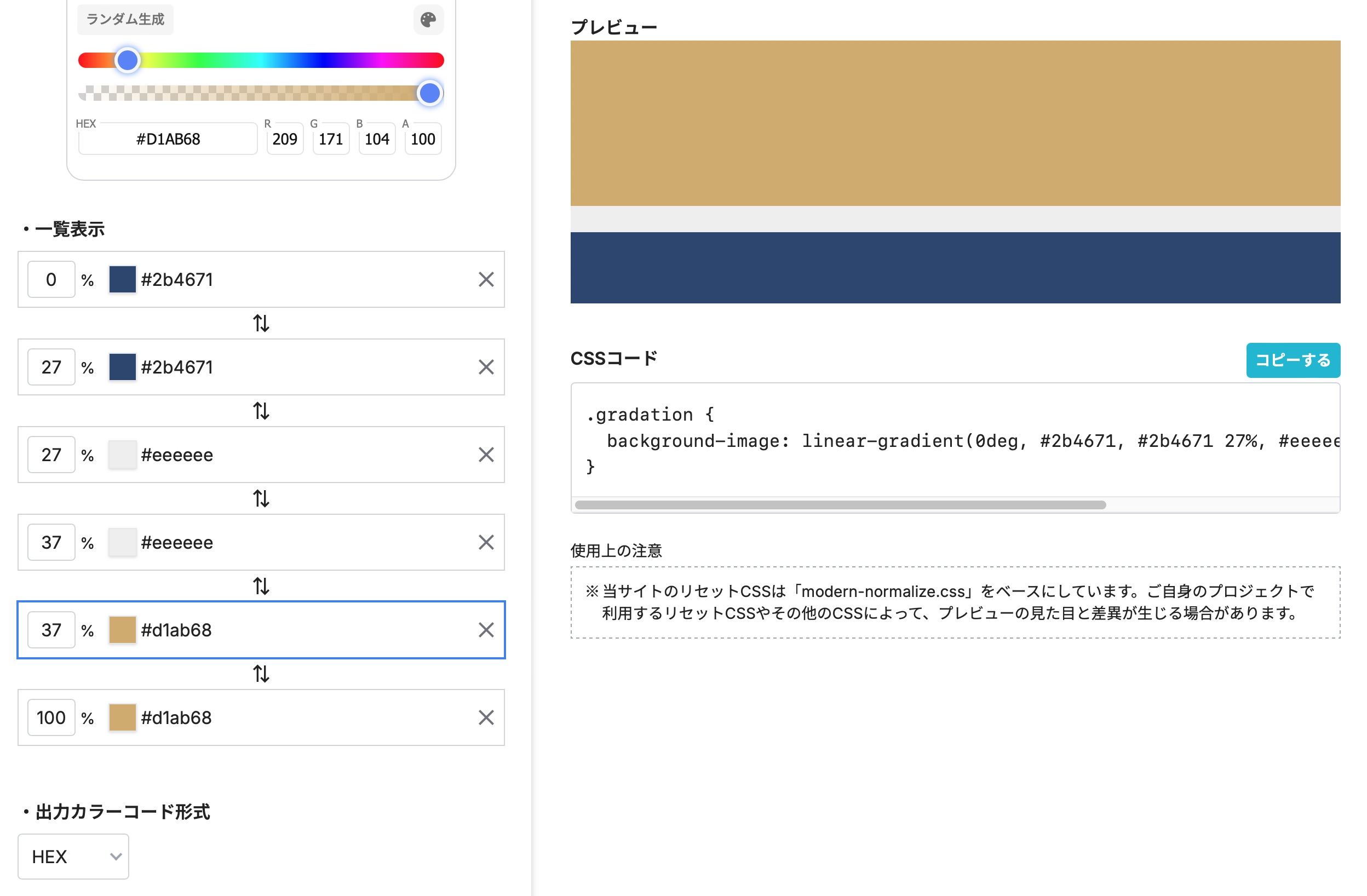This screenshot has height=896, width=1367.
Task: Click the alpha transparency slider handle
Action: click(x=429, y=93)
